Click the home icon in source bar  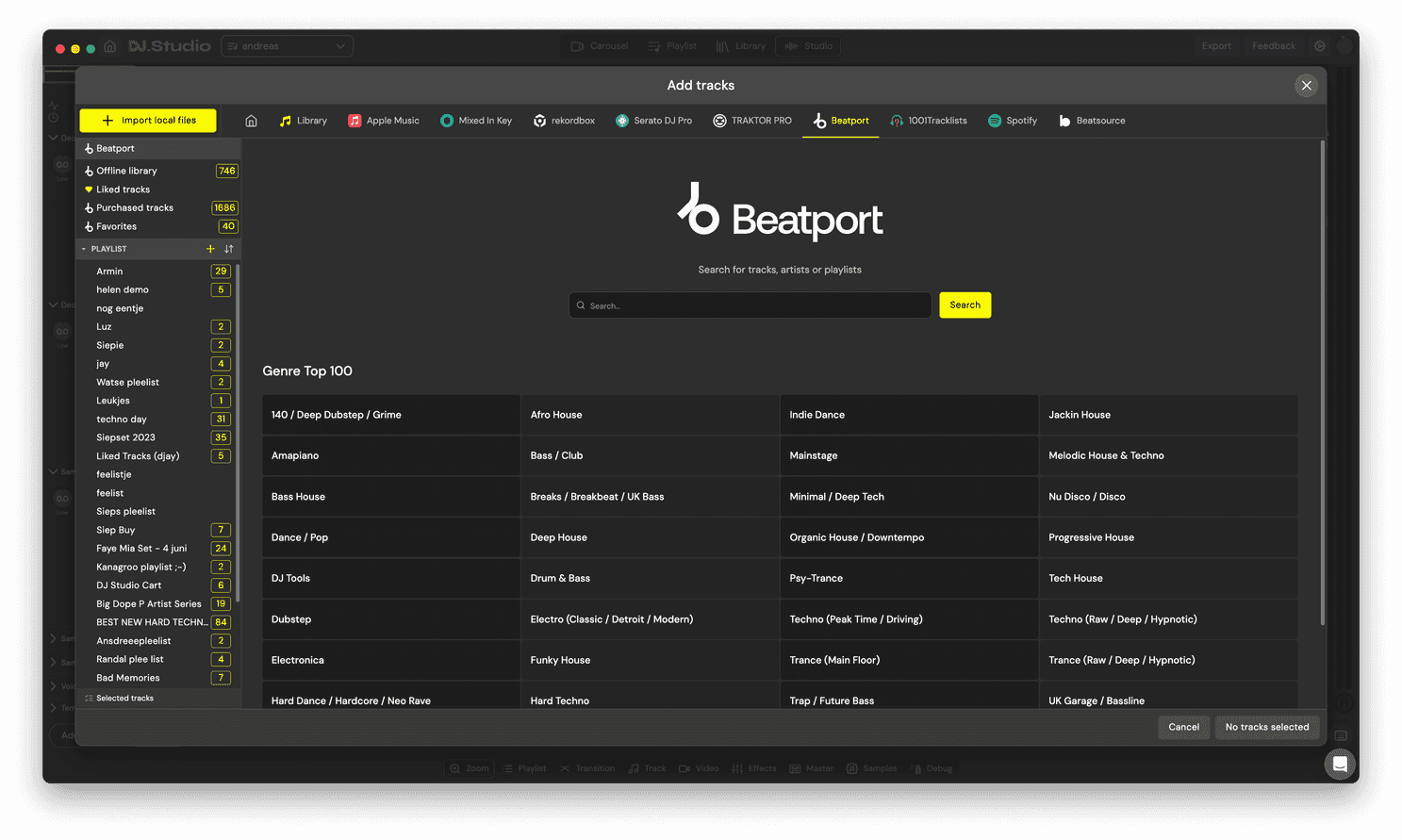(251, 121)
